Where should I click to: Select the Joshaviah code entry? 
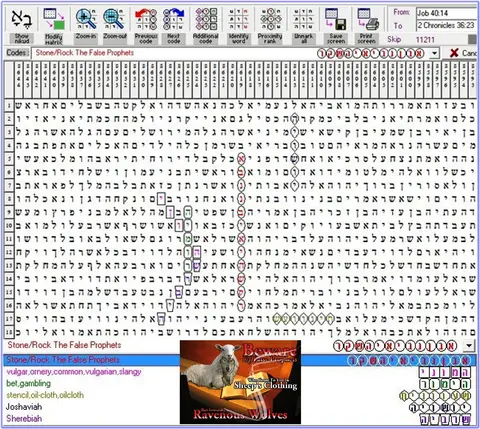pos(24,407)
